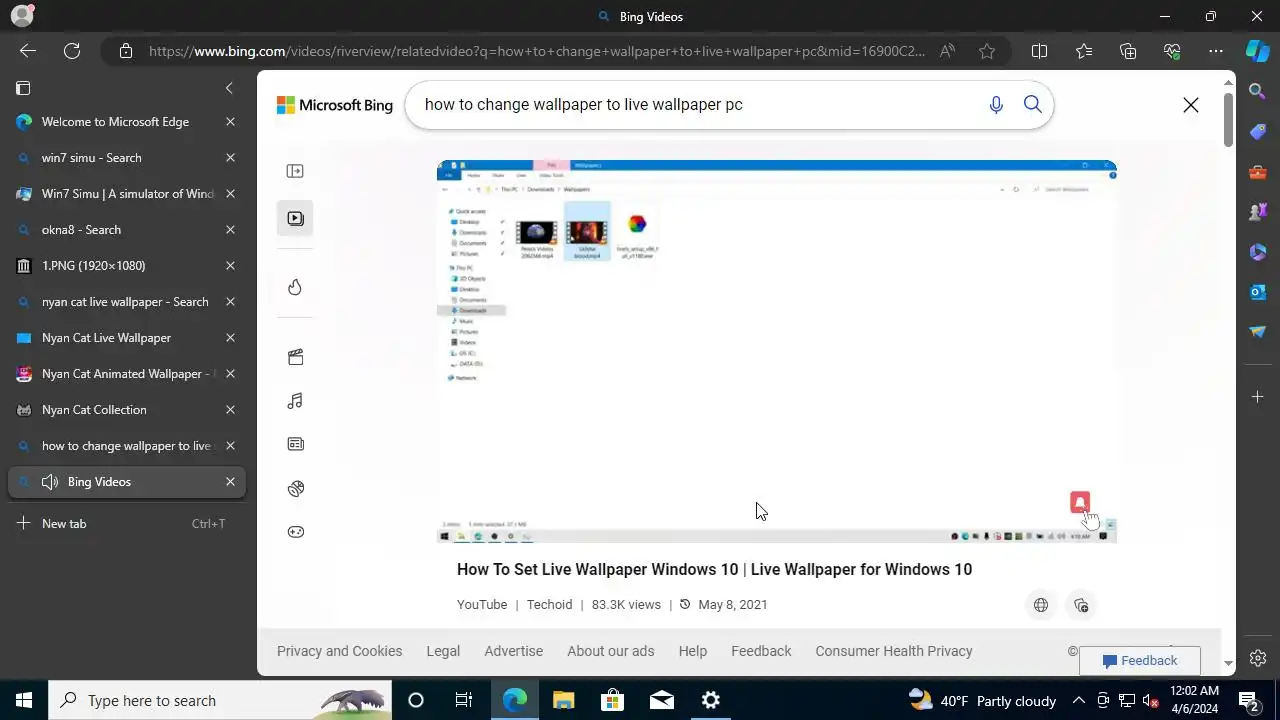The height and width of the screenshot is (720, 1280).
Task: Open Advertise footer link
Action: tap(513, 651)
